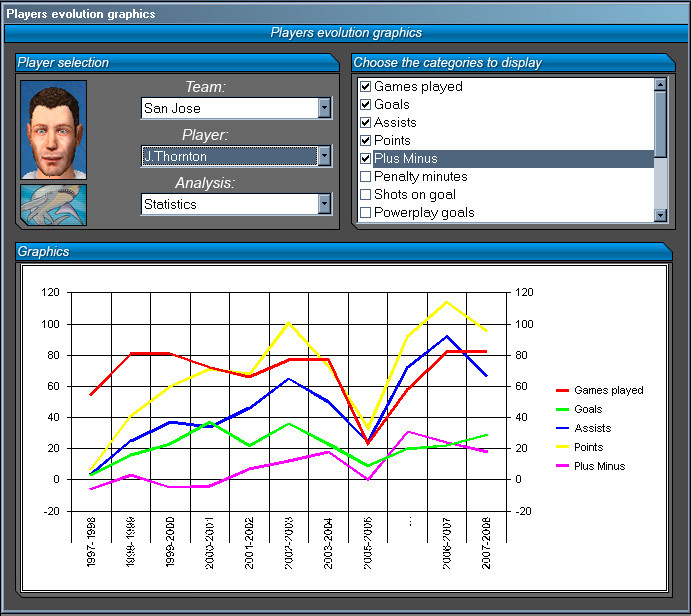This screenshot has height=616, width=691.
Task: Click the magenta Plus Minus legend swatch
Action: 562,466
